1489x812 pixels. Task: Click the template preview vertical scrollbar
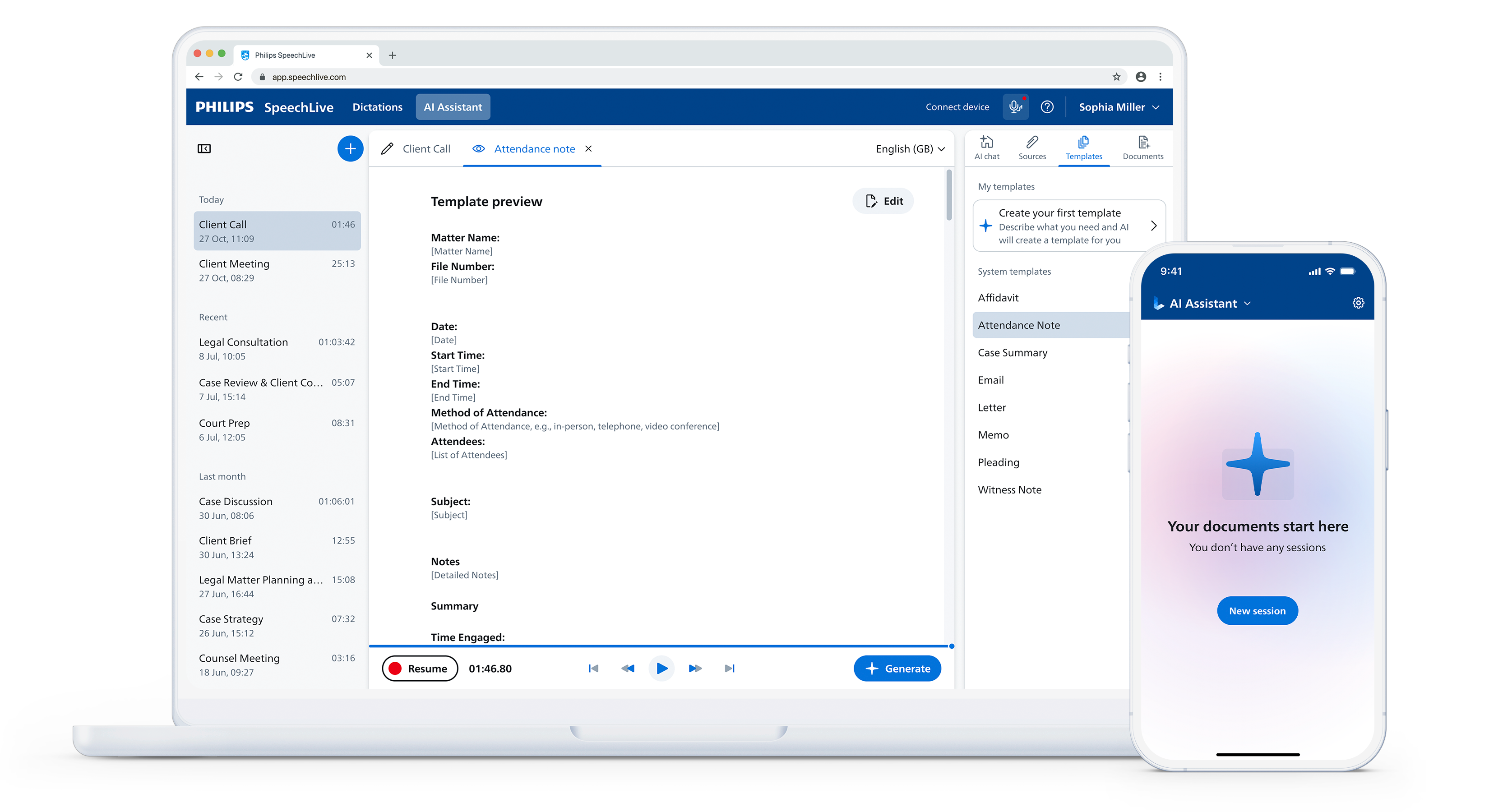[x=948, y=195]
